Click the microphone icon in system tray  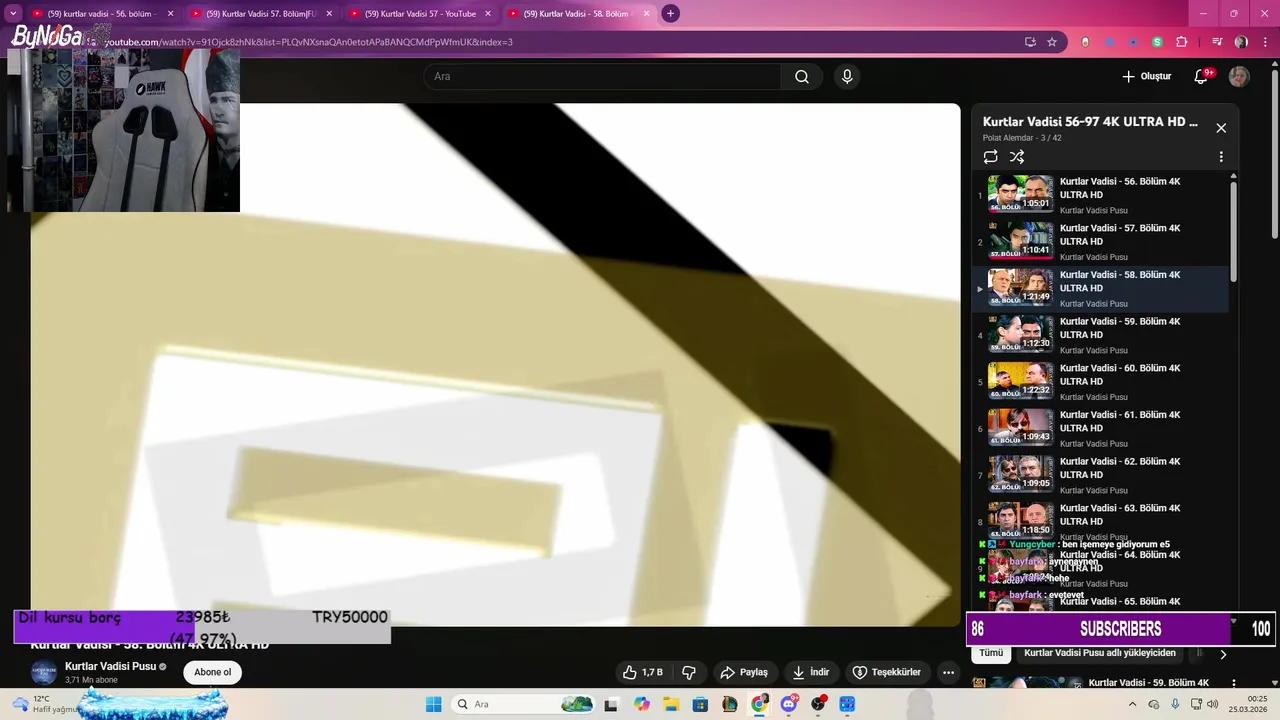(1175, 704)
